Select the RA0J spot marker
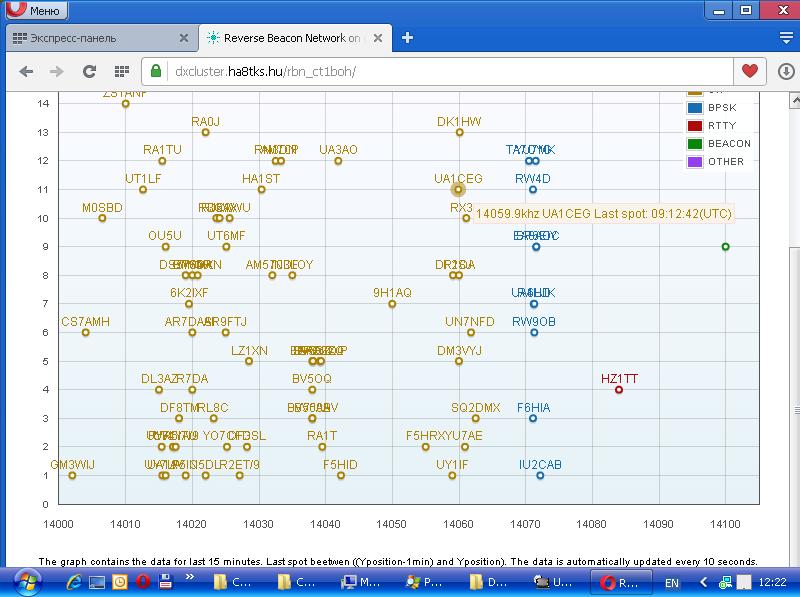 [205, 132]
